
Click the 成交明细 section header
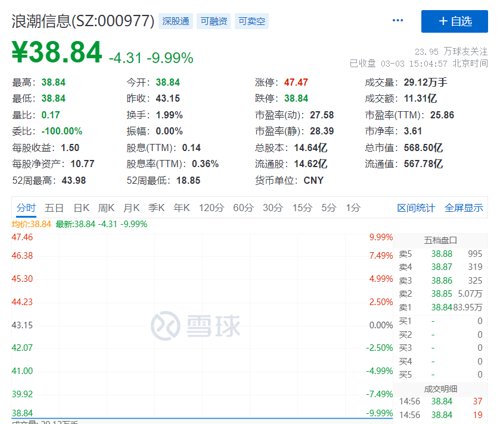(x=440, y=389)
